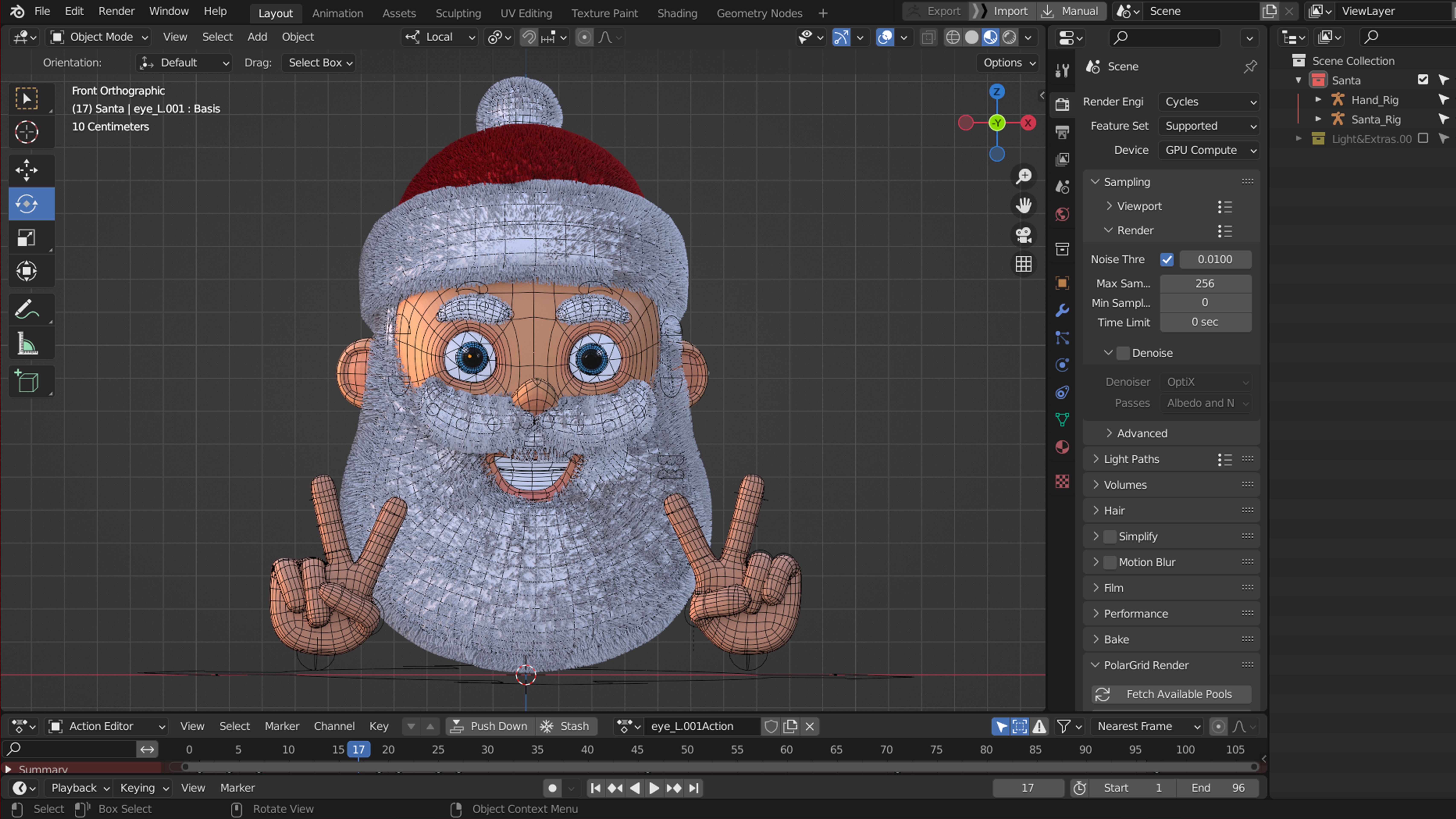Switch to wireframe viewport shading
The width and height of the screenshot is (1456, 819).
click(x=952, y=37)
